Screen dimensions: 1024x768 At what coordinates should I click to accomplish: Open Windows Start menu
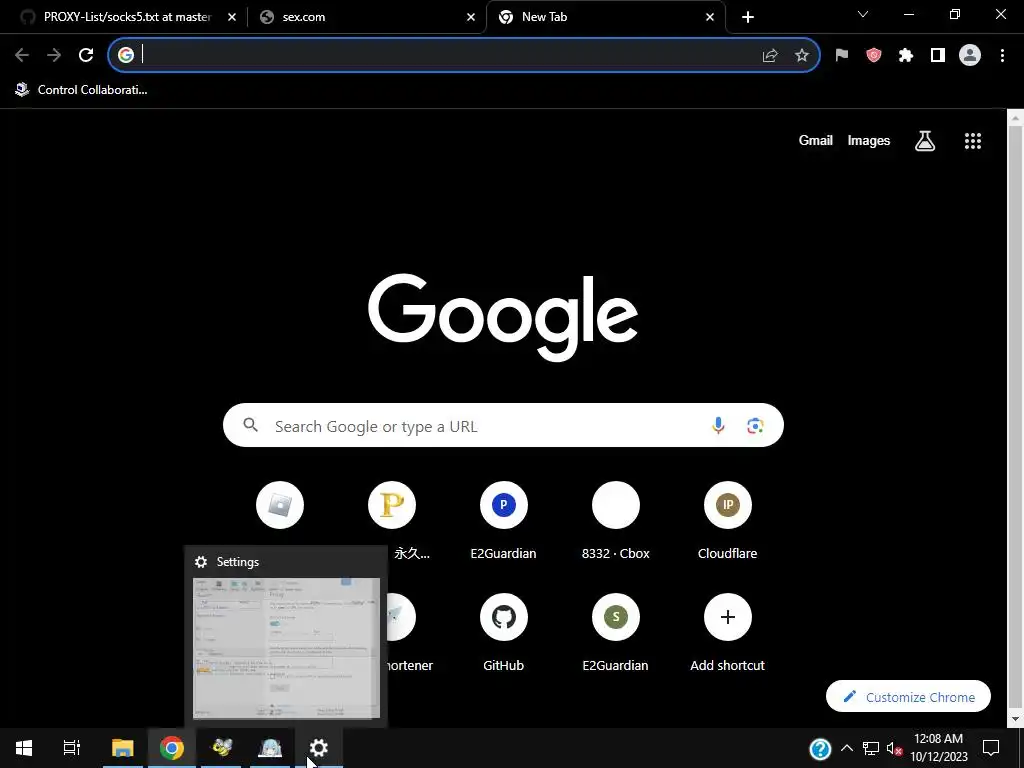(24, 748)
